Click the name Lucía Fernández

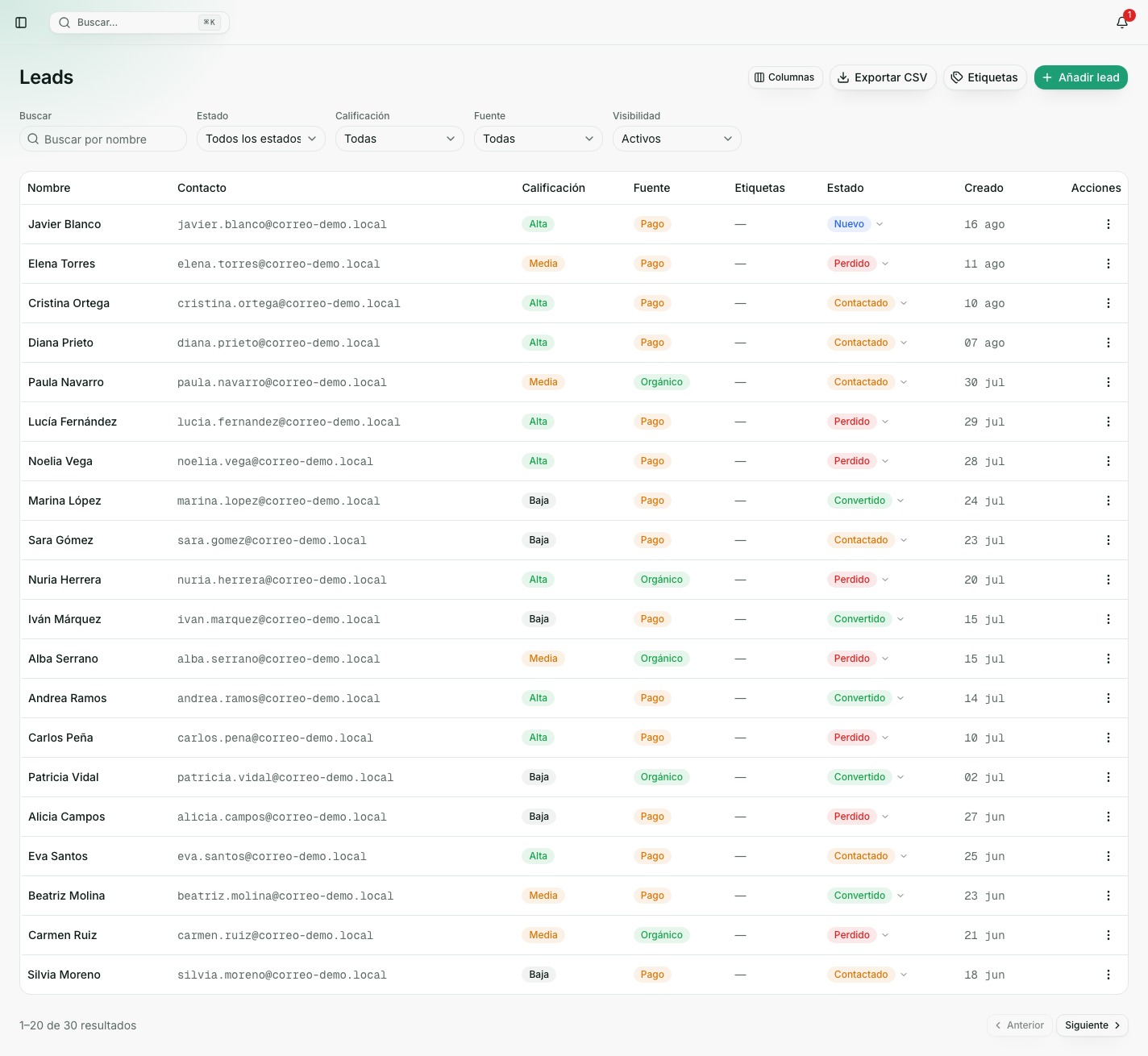point(73,422)
